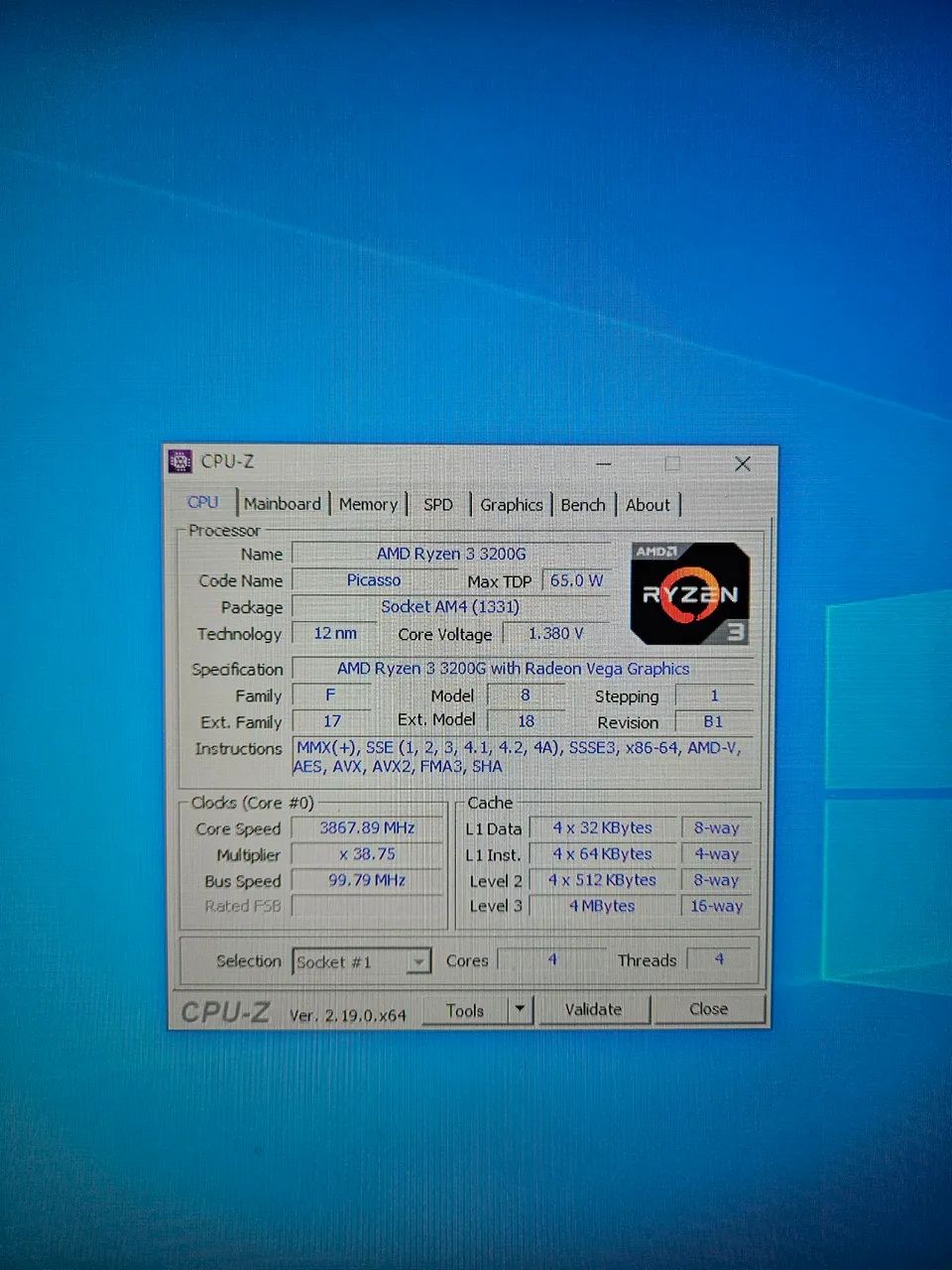
Task: Open the Socket #1 selection dropdown
Action: coord(362,961)
